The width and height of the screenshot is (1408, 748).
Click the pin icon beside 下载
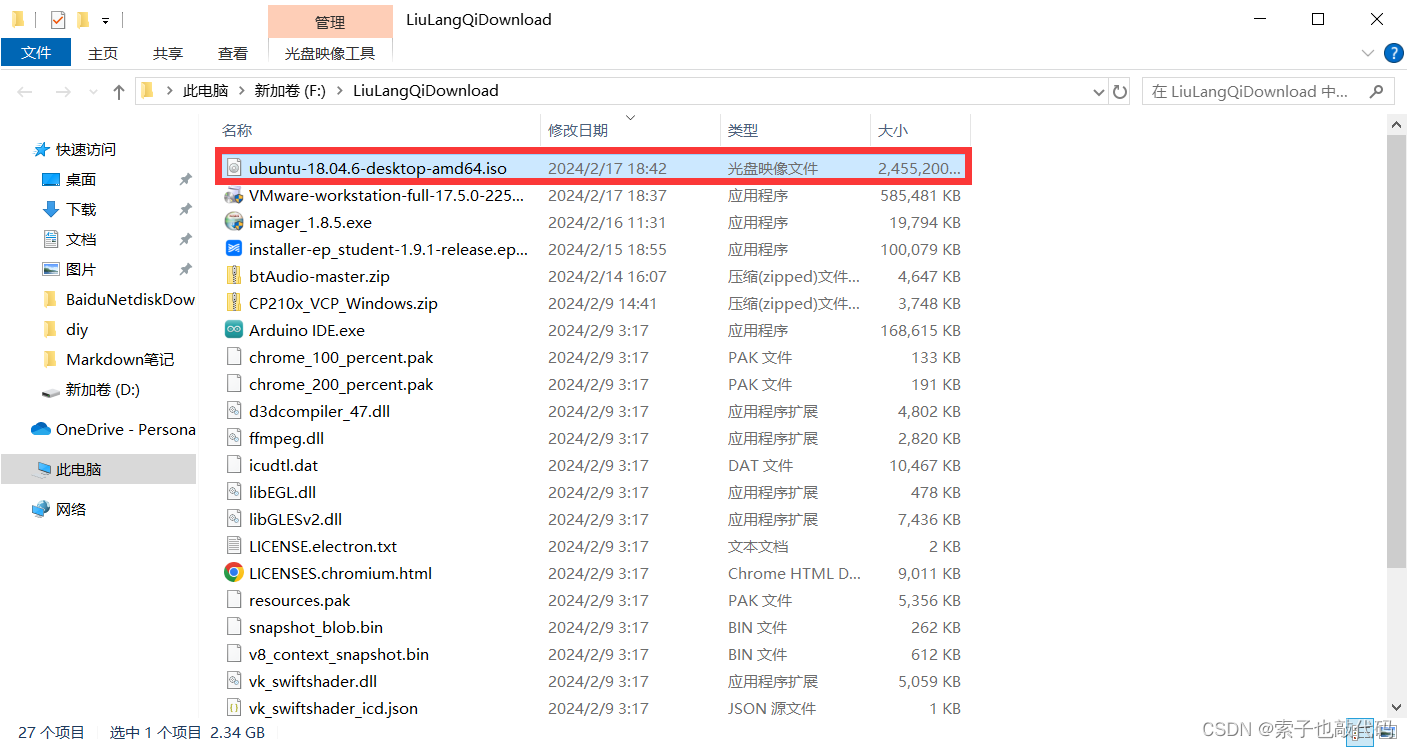(185, 209)
